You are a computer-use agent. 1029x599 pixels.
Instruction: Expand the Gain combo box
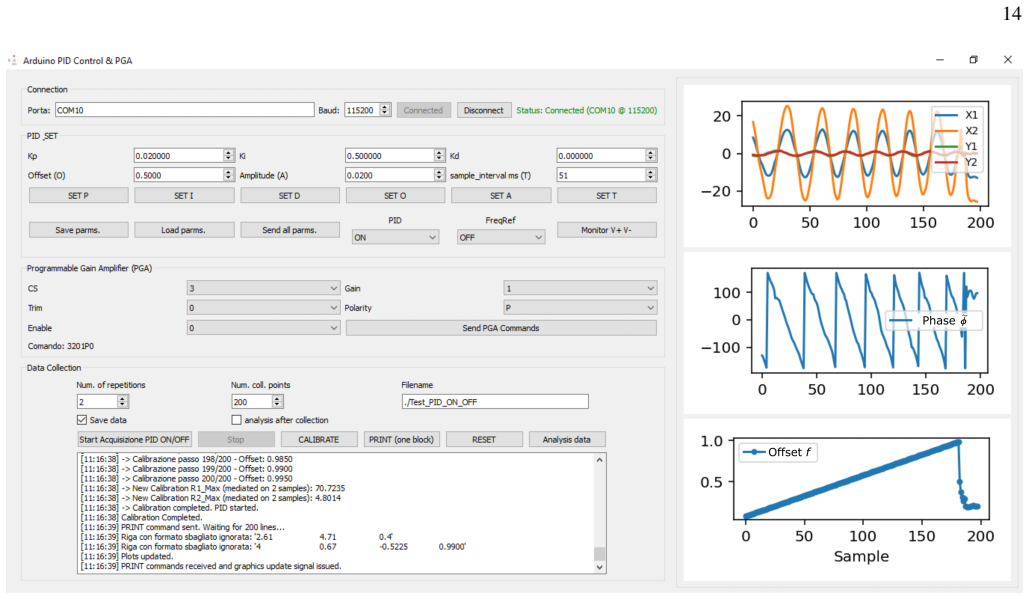[x=580, y=288]
